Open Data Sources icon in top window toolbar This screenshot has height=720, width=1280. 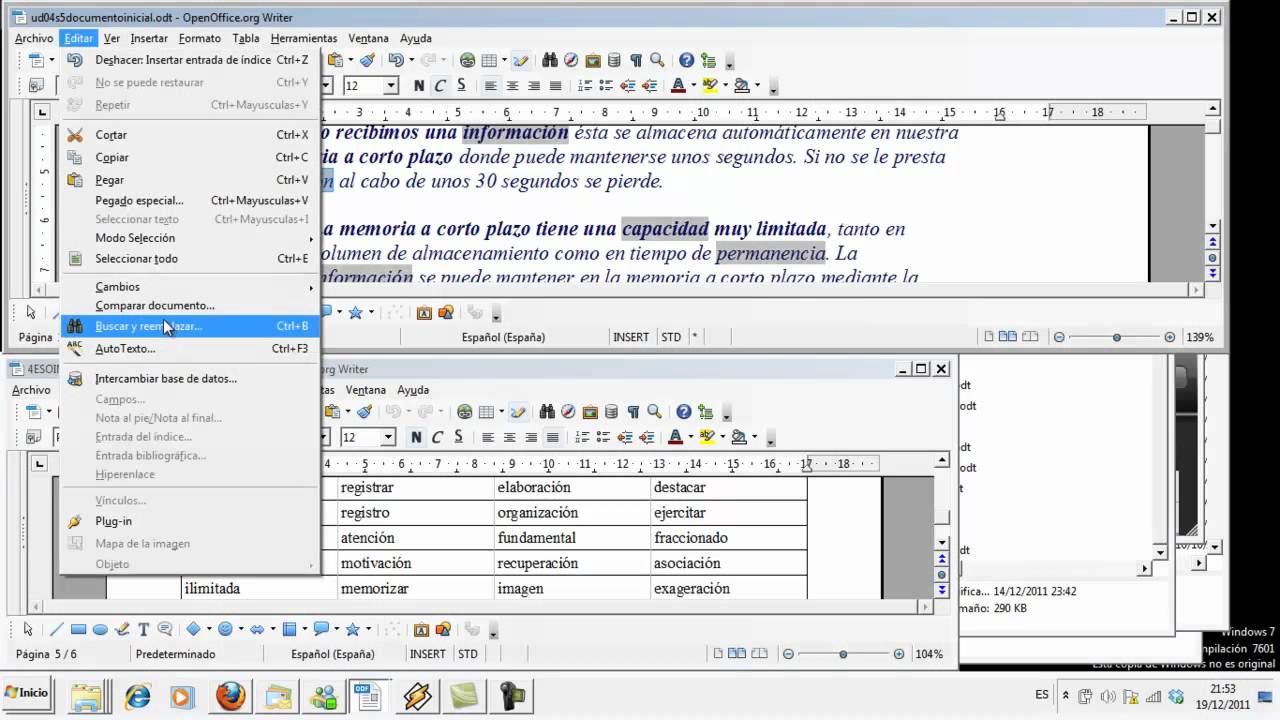614,60
